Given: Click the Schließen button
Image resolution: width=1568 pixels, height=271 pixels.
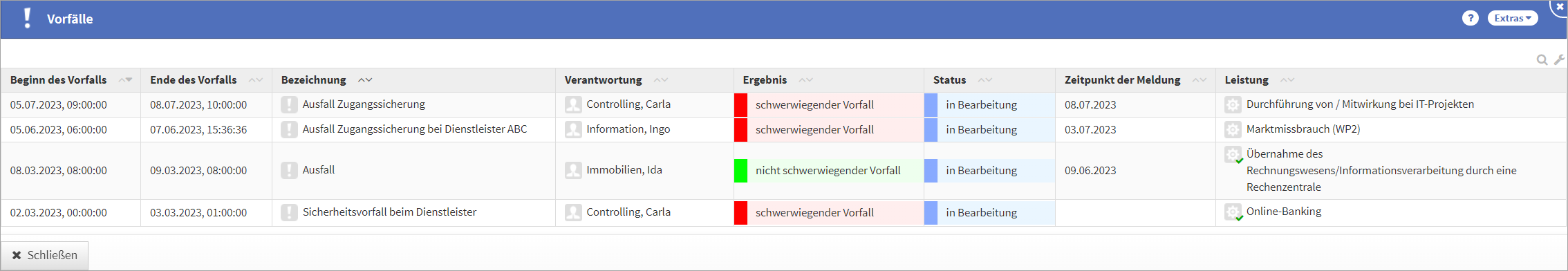Looking at the screenshot, I should pyautogui.click(x=45, y=256).
